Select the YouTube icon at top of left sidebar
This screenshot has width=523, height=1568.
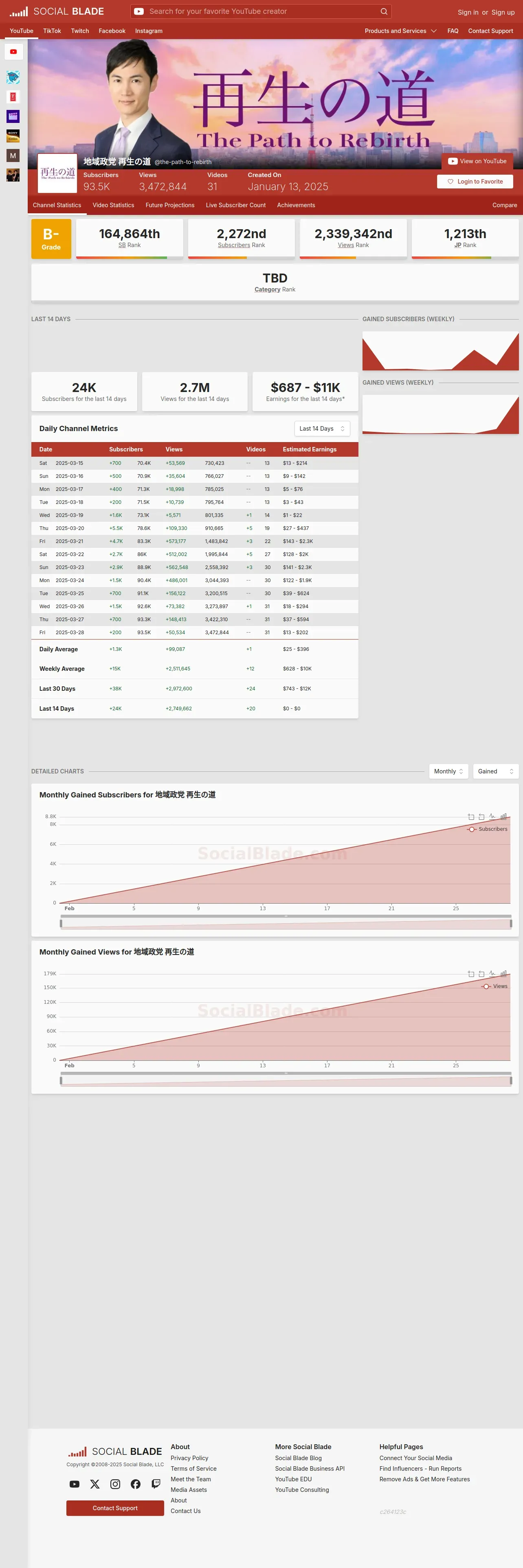[13, 52]
